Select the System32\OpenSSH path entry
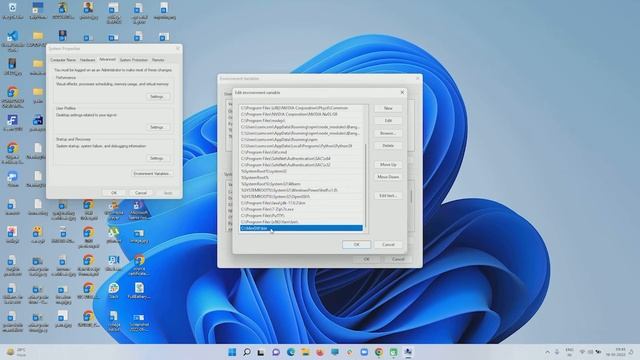Screen dimensions: 640x360 pyautogui.click(x=301, y=196)
